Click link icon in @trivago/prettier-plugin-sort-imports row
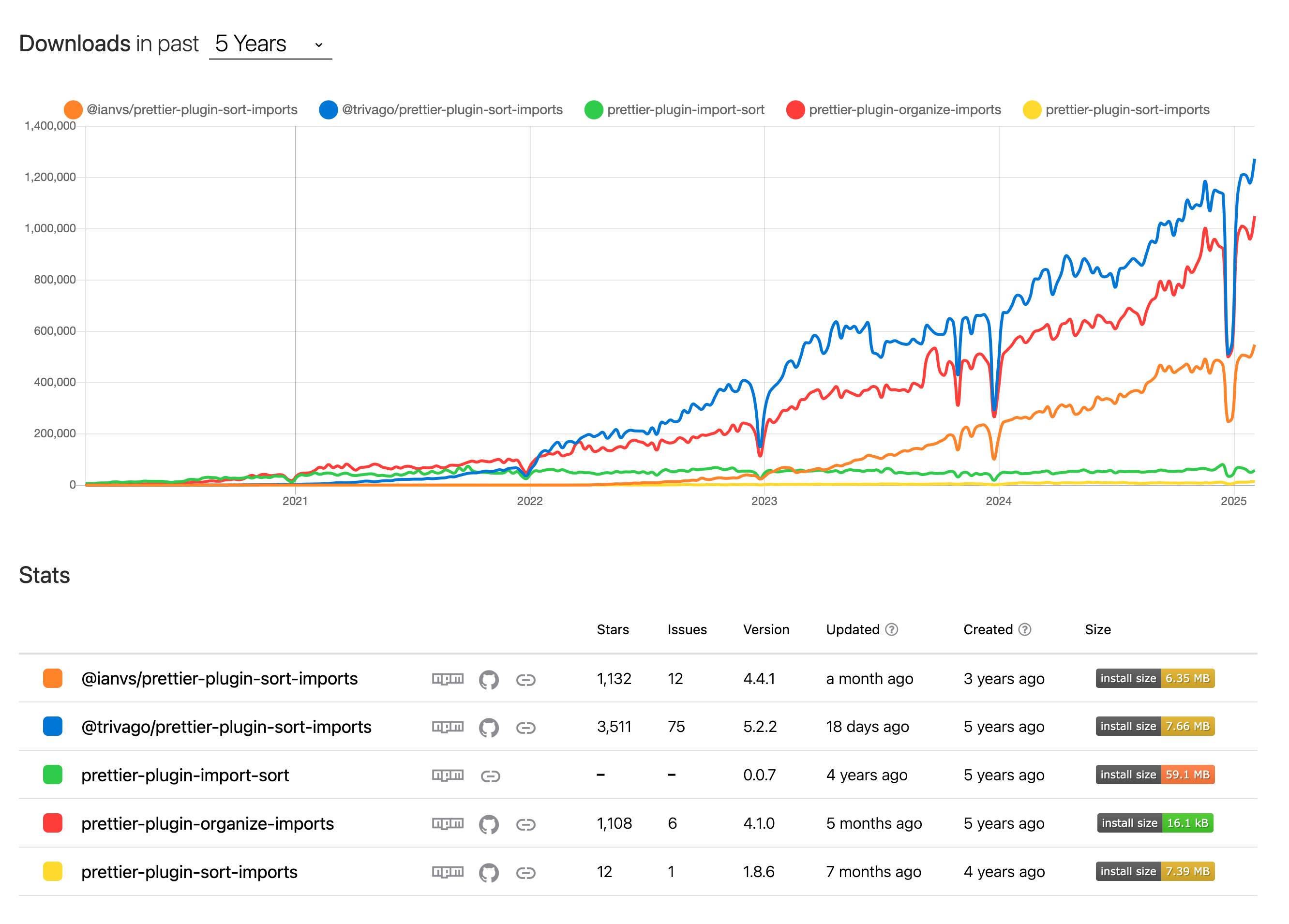Image resolution: width=1289 pixels, height=924 pixels. (x=526, y=728)
